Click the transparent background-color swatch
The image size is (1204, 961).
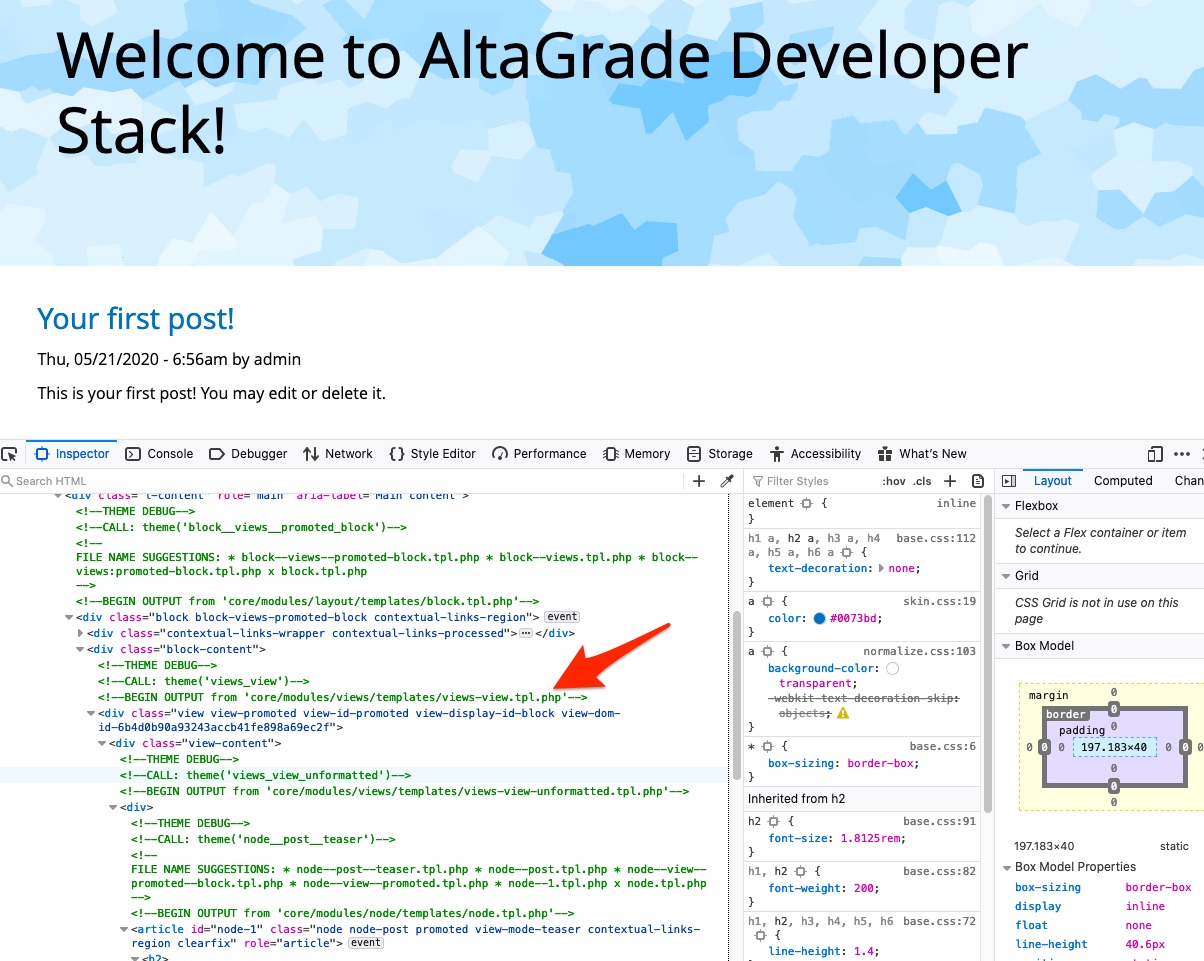click(893, 667)
